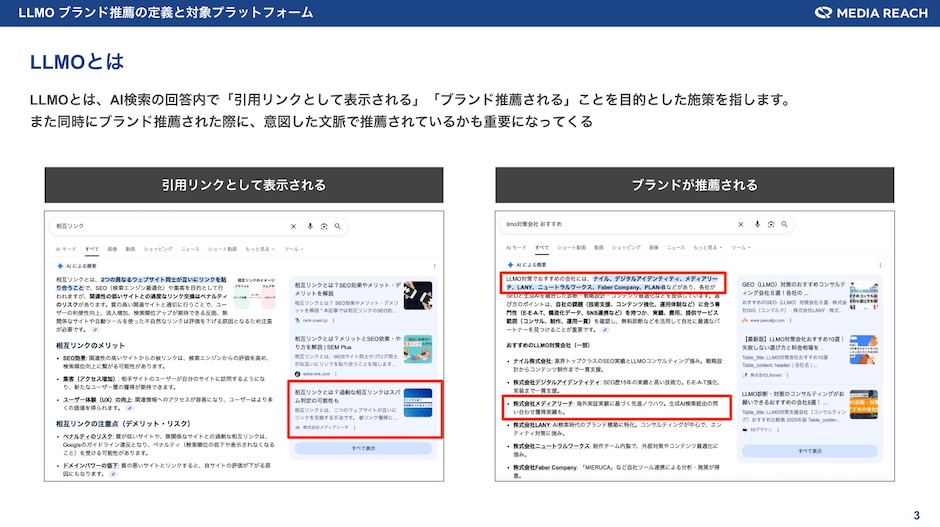This screenshot has height=527, width=940.
Task: Select ショート動画 tab in llmo対策会社 search
Action: [x=571, y=248]
